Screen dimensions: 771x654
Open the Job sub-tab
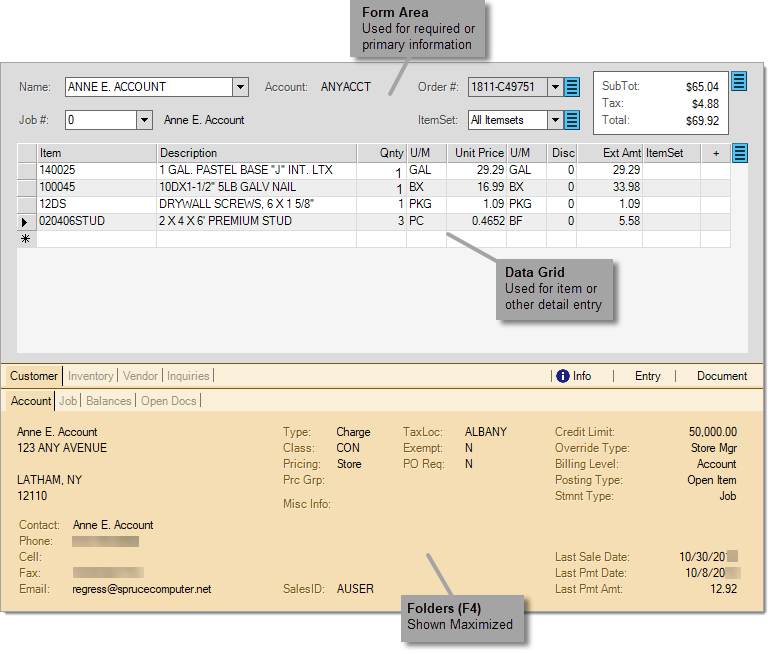[68, 401]
